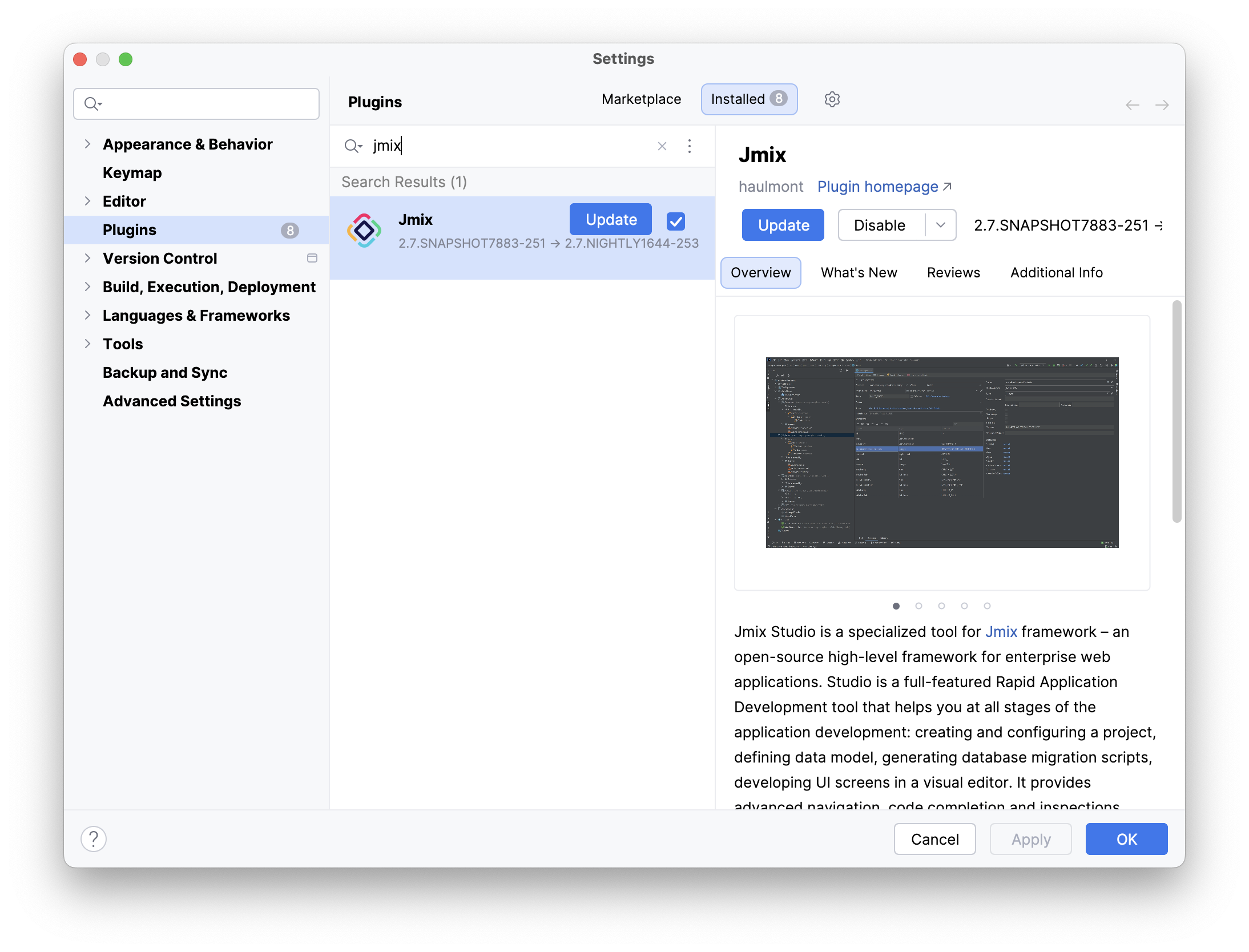Uncheck the Jmix enabled checkbox
Screen dimensions: 1249x952
click(675, 220)
